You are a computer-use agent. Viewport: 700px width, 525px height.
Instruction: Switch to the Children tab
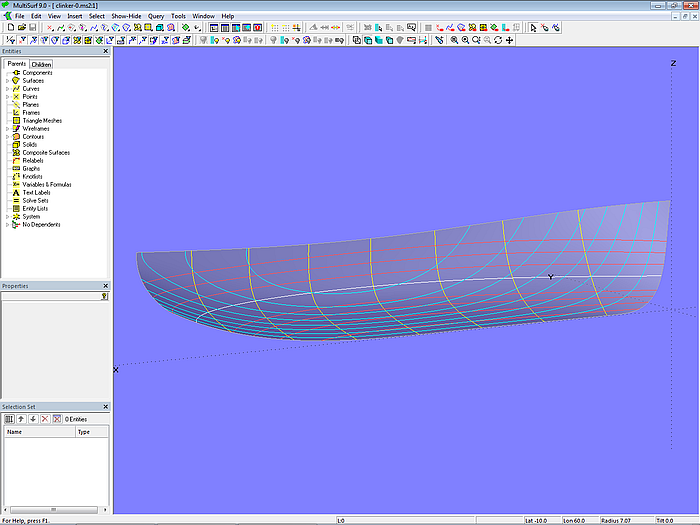(x=41, y=64)
